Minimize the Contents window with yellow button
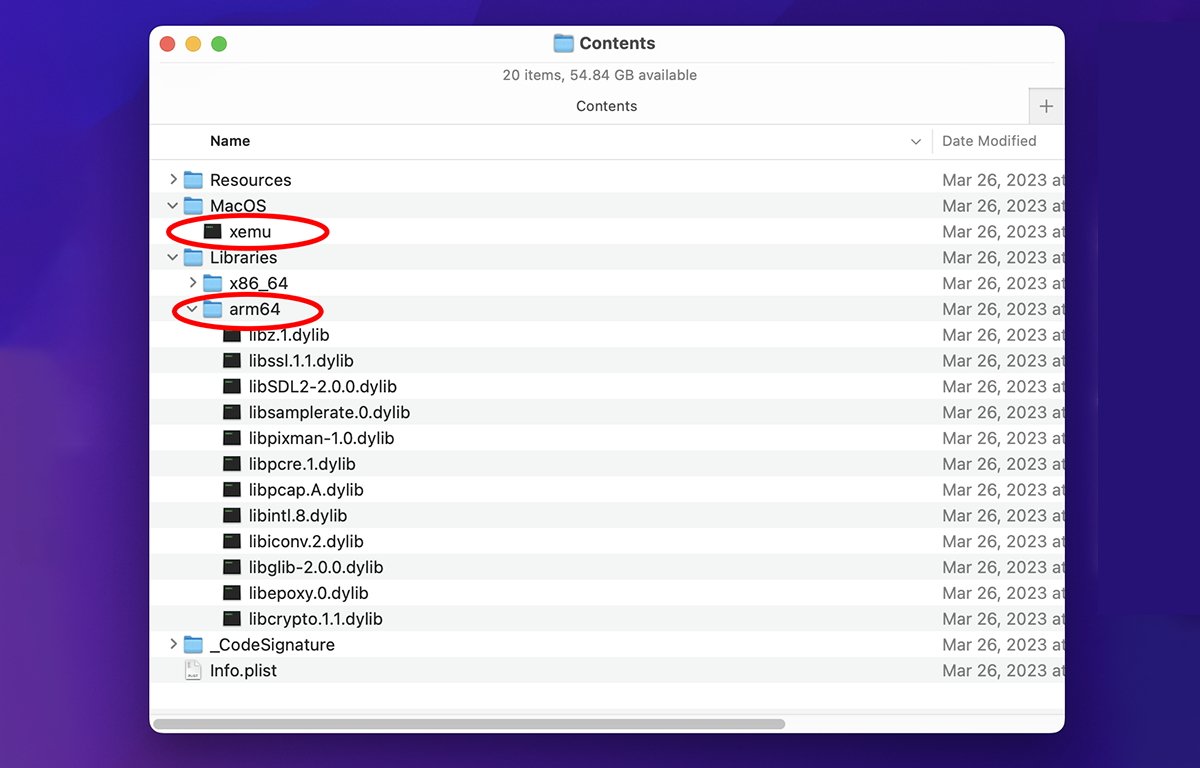 pyautogui.click(x=193, y=44)
